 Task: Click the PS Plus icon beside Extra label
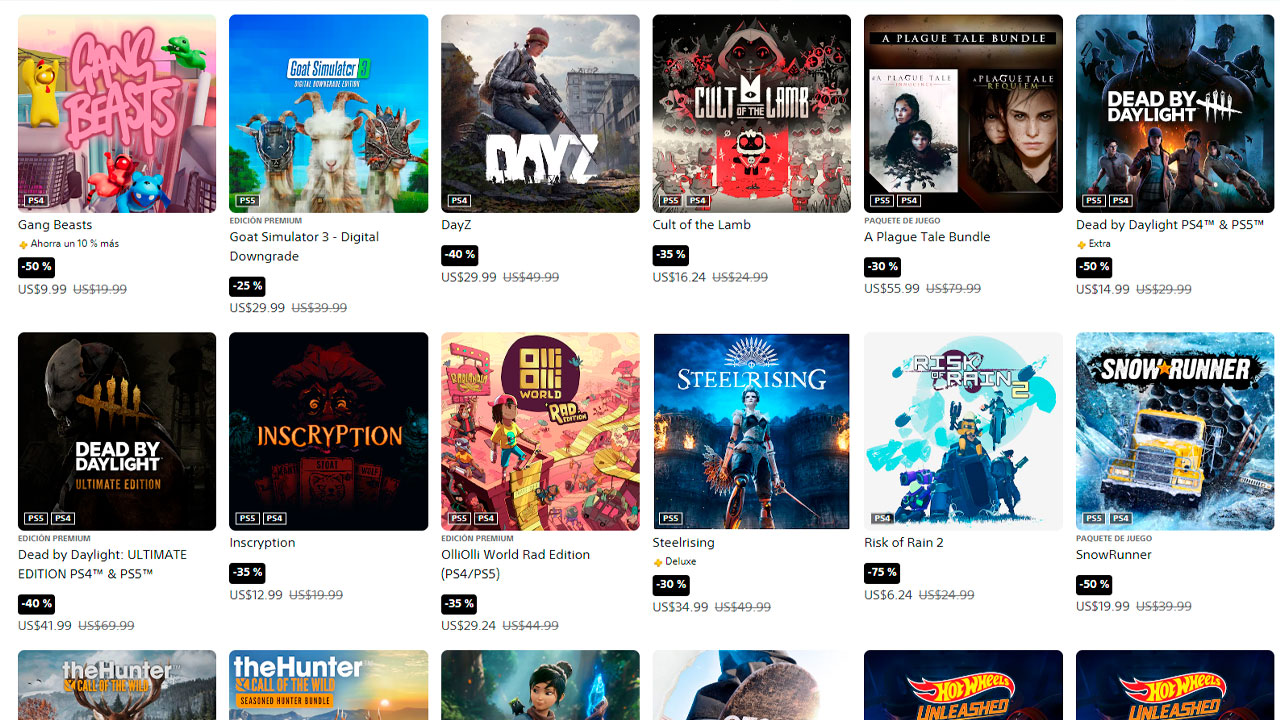1081,245
